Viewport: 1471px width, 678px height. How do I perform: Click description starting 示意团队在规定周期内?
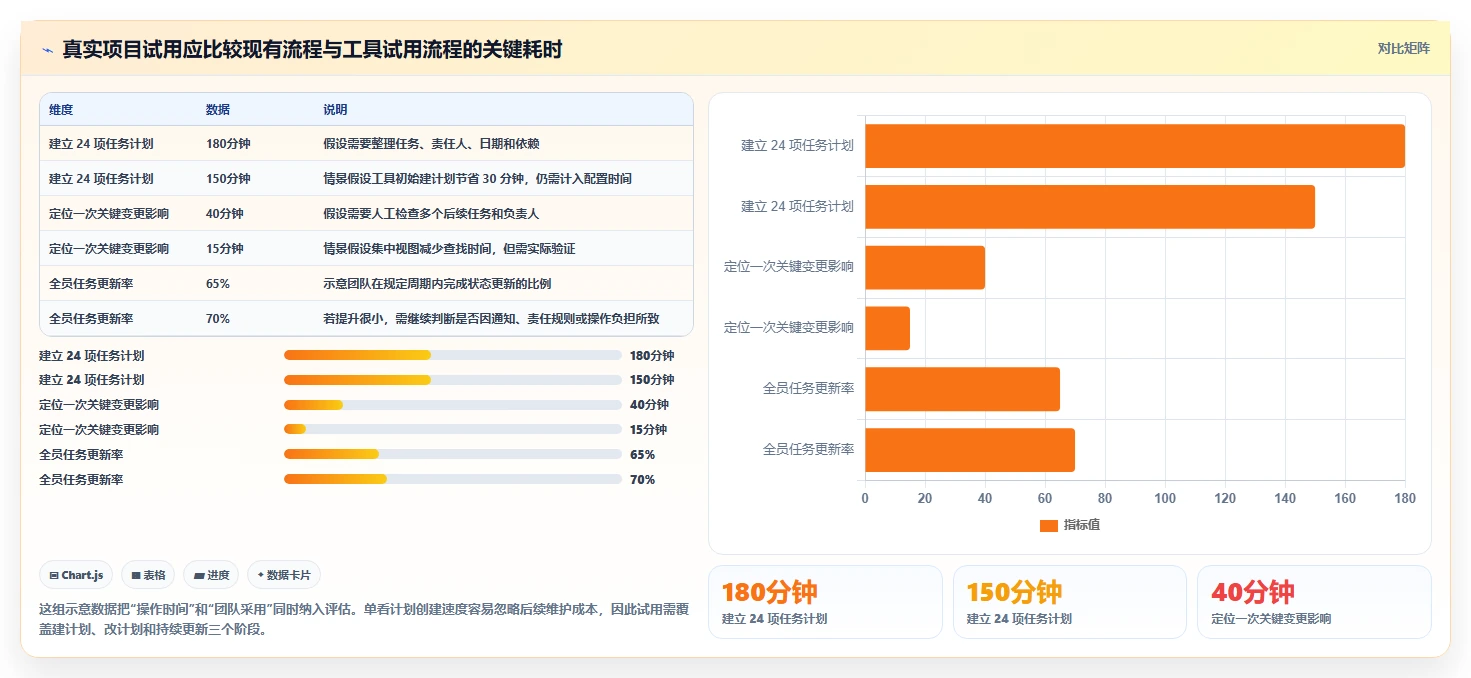tap(437, 284)
